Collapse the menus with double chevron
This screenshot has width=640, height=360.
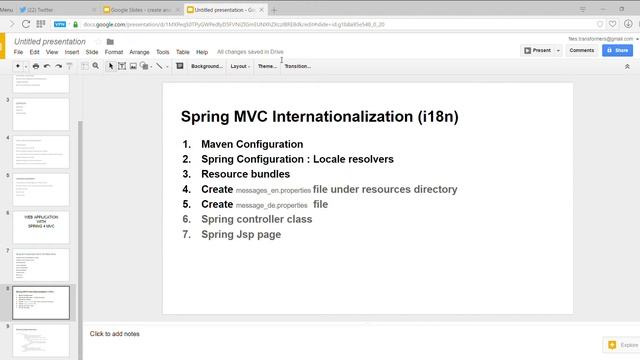(x=627, y=66)
